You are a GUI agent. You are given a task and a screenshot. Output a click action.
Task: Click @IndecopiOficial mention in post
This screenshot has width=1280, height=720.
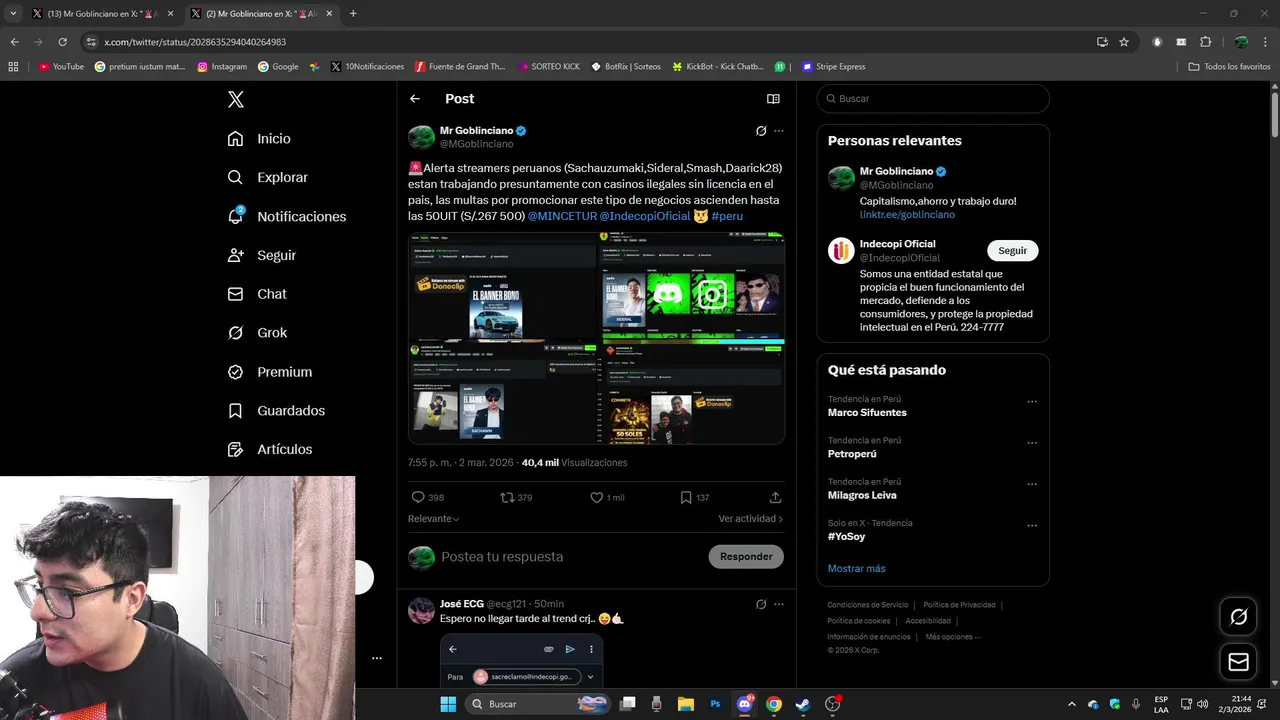645,216
